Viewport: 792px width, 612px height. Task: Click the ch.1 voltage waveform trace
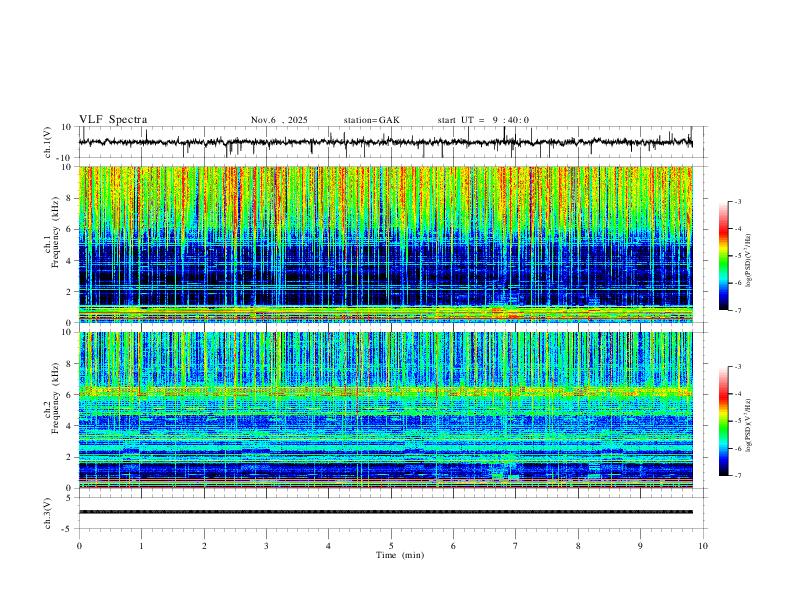point(386,142)
